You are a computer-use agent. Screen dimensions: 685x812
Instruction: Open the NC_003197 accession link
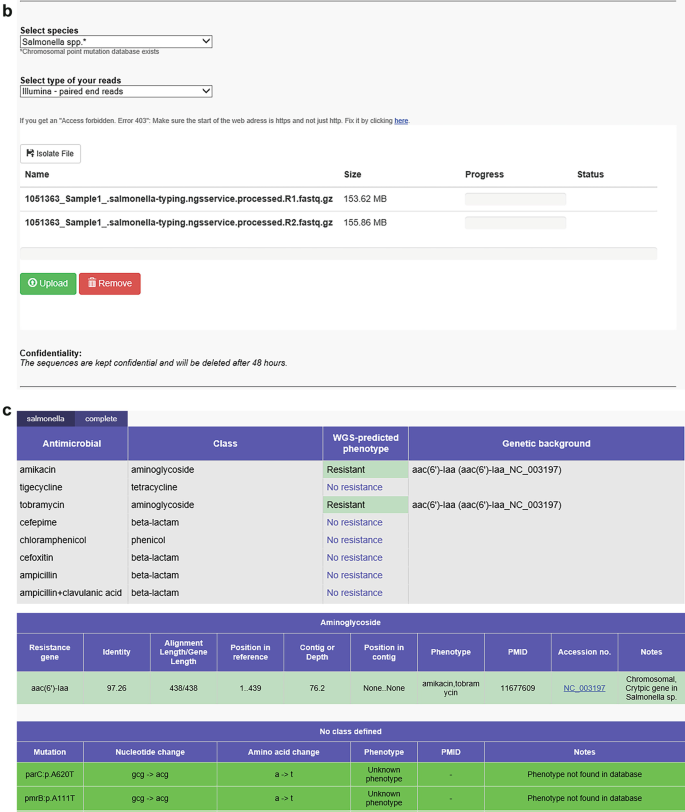click(584, 687)
